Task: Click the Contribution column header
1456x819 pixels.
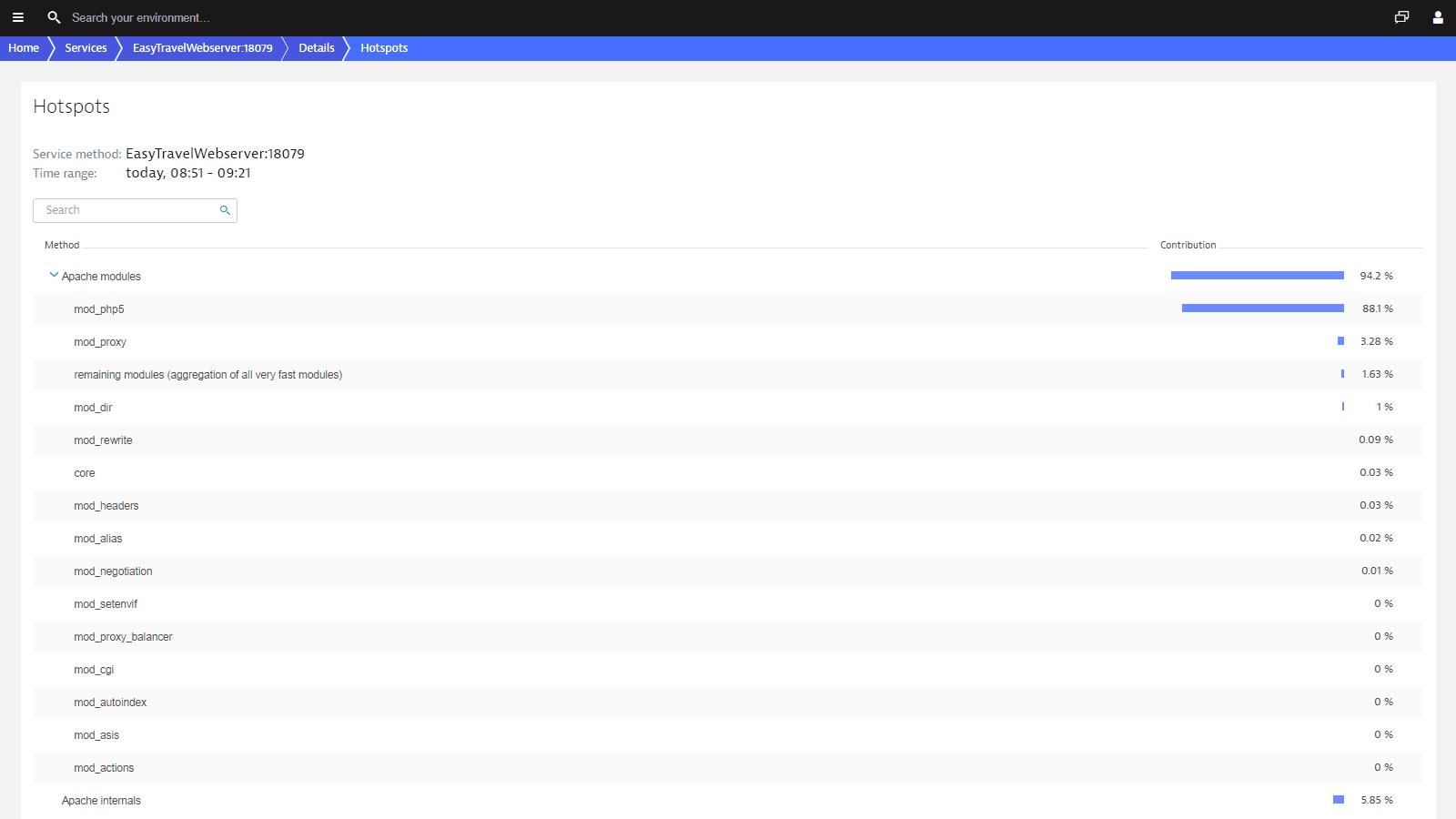Action: 1188,245
